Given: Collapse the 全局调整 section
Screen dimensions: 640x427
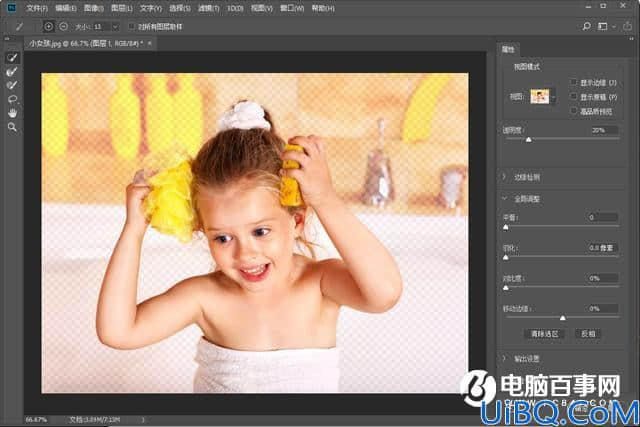Looking at the screenshot, I should coord(504,198).
